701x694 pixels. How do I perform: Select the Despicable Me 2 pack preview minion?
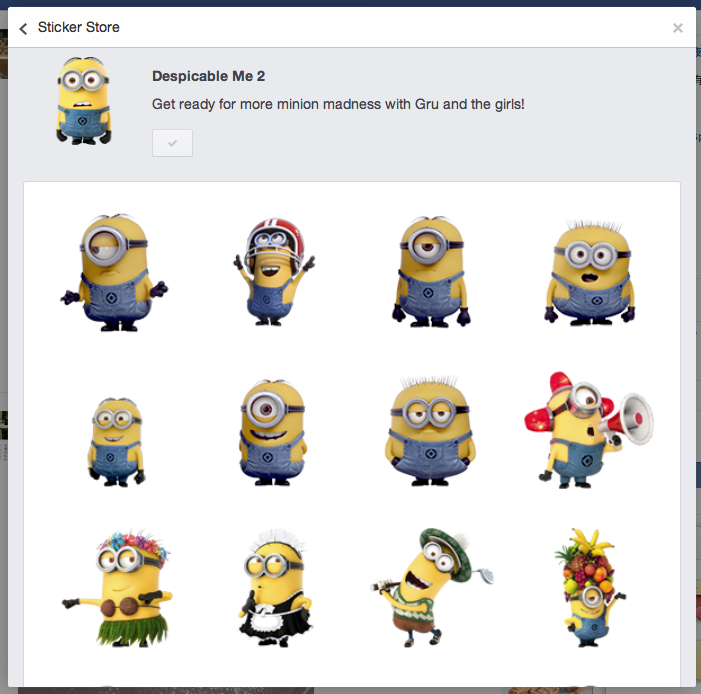point(84,100)
